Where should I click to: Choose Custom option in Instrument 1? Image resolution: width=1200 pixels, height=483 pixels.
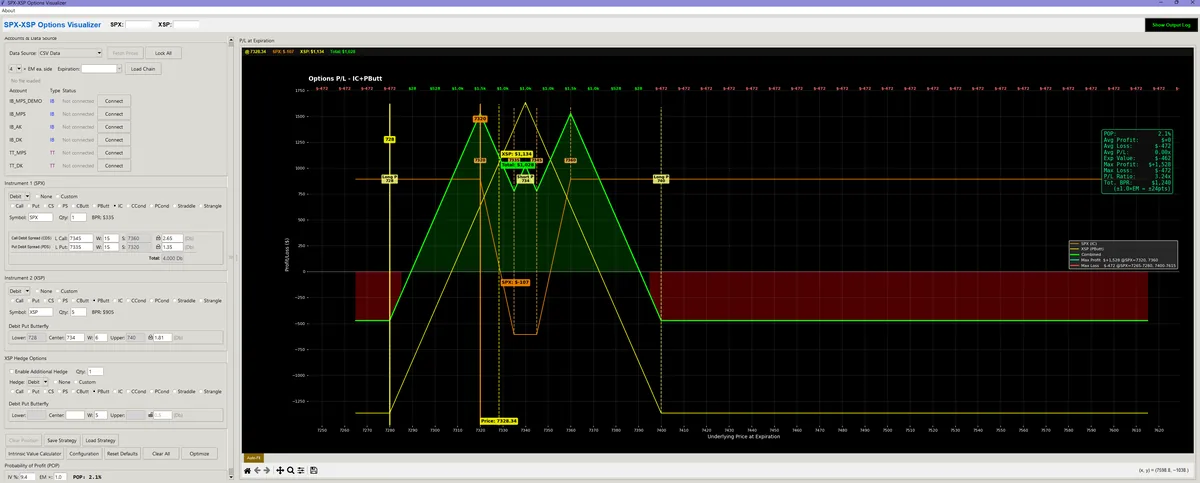point(66,196)
